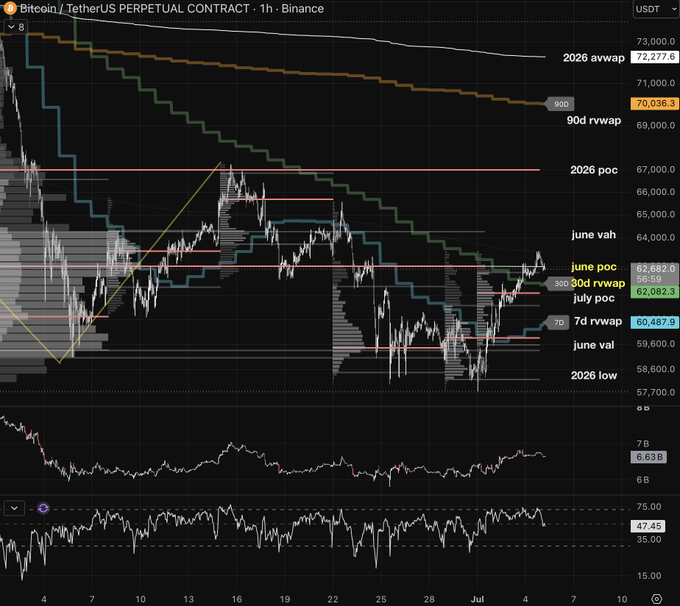
Task: Select the '2026 low' text annotation
Action: (594, 376)
